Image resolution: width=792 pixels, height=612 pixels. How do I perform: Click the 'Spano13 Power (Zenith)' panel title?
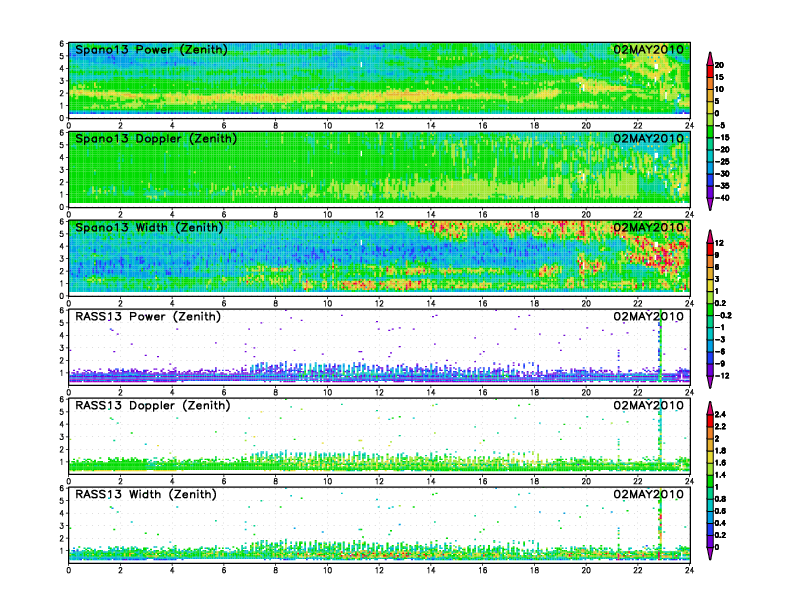coord(151,49)
